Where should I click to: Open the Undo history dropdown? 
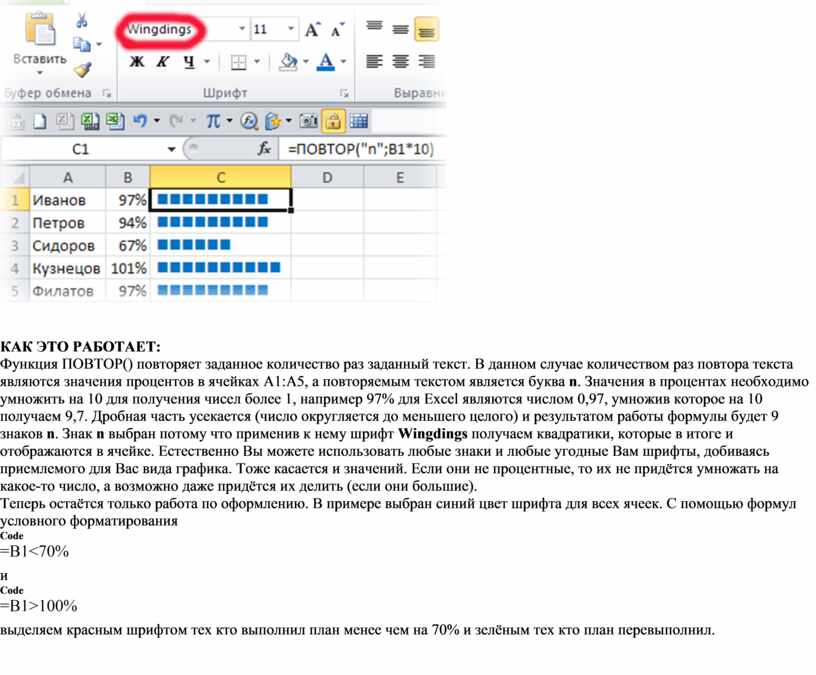click(x=156, y=121)
